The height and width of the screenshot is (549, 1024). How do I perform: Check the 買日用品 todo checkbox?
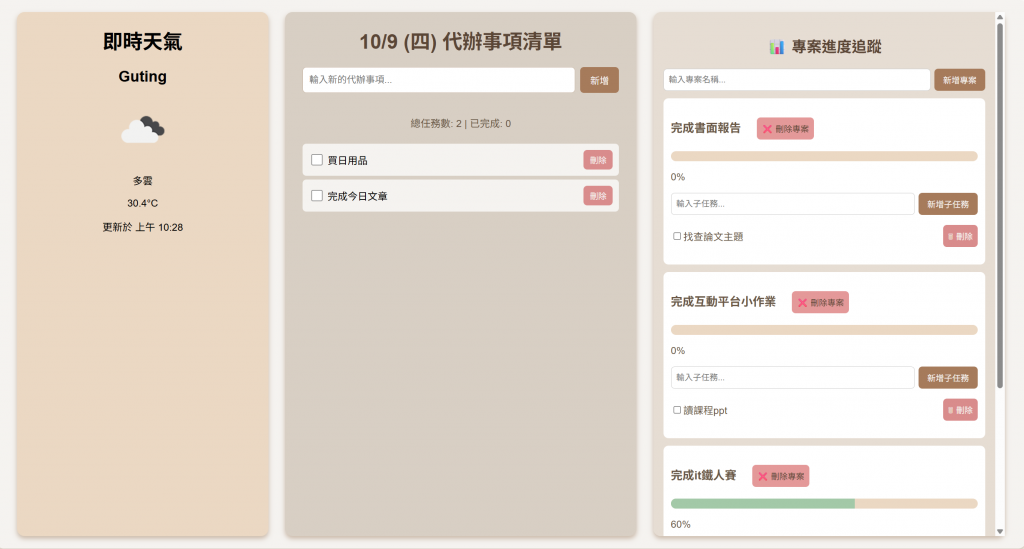tap(317, 160)
